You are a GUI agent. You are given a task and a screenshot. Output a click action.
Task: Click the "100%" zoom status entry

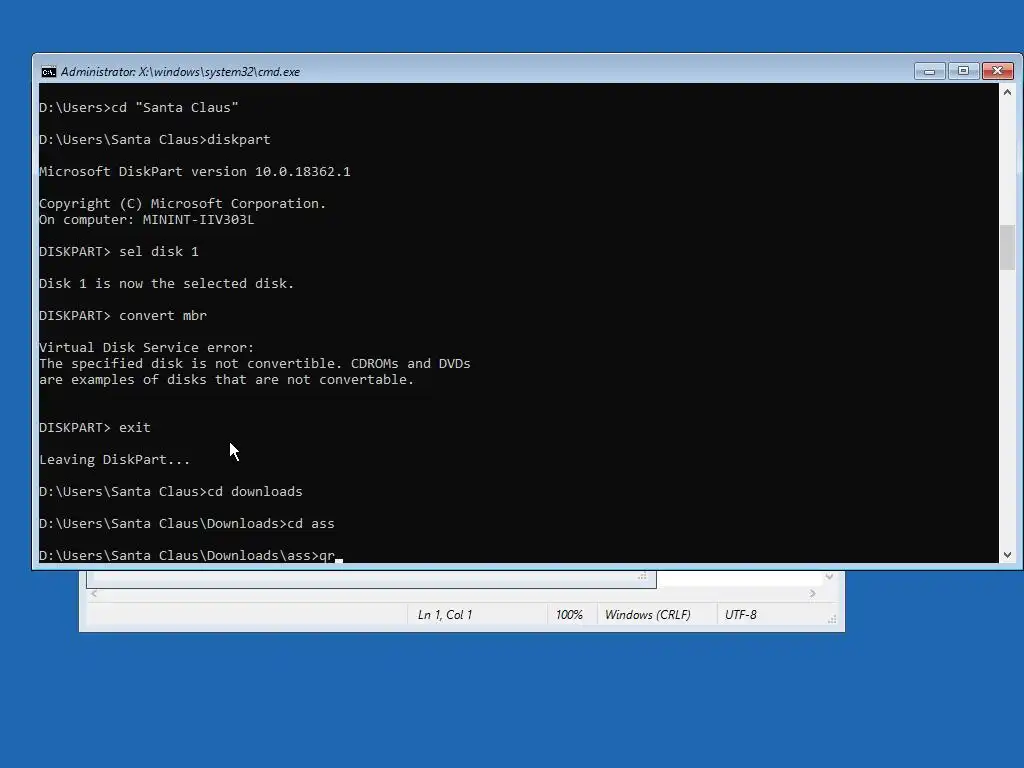[569, 615]
